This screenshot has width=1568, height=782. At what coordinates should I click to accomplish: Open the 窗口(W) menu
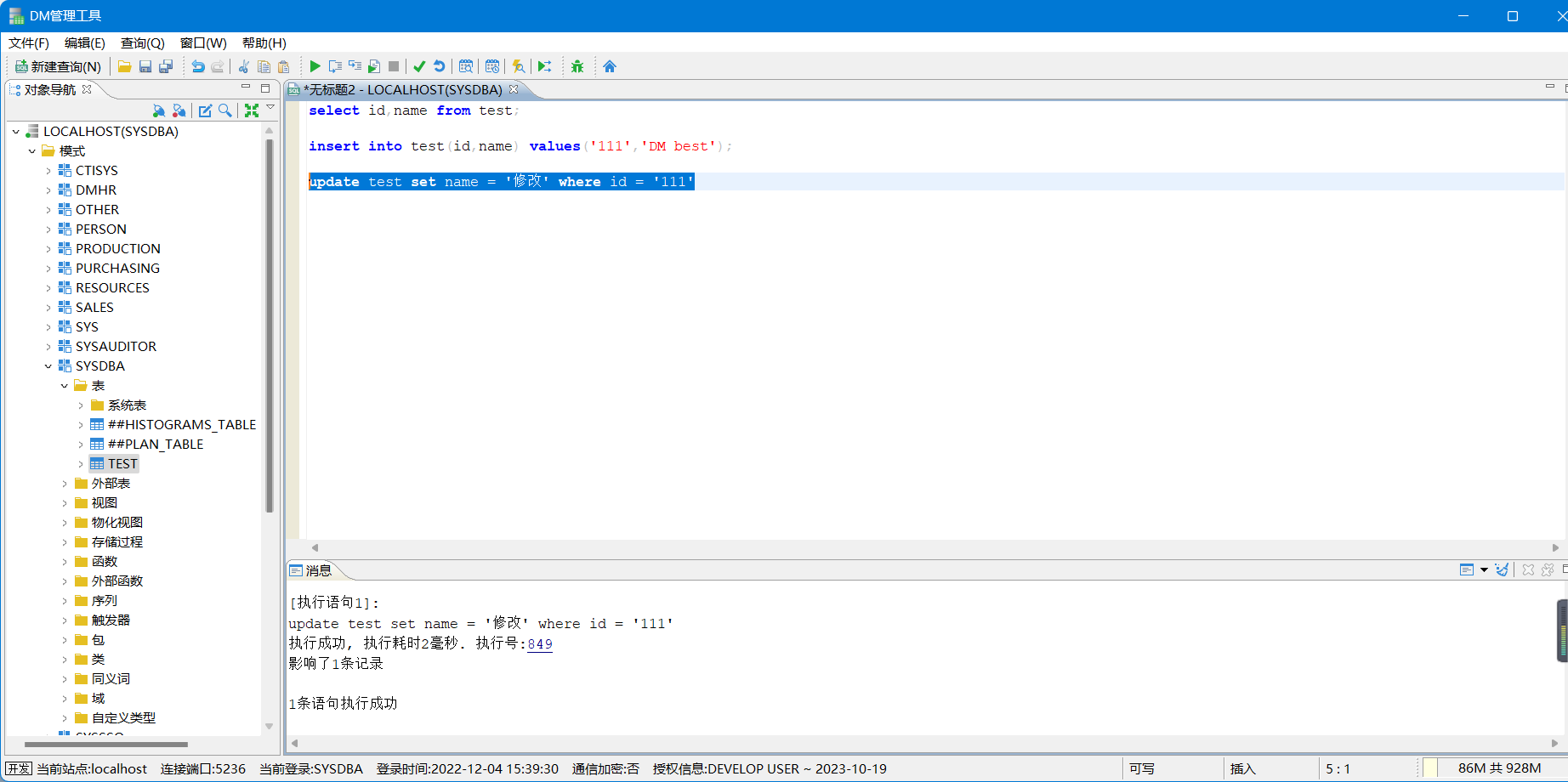pyautogui.click(x=203, y=42)
